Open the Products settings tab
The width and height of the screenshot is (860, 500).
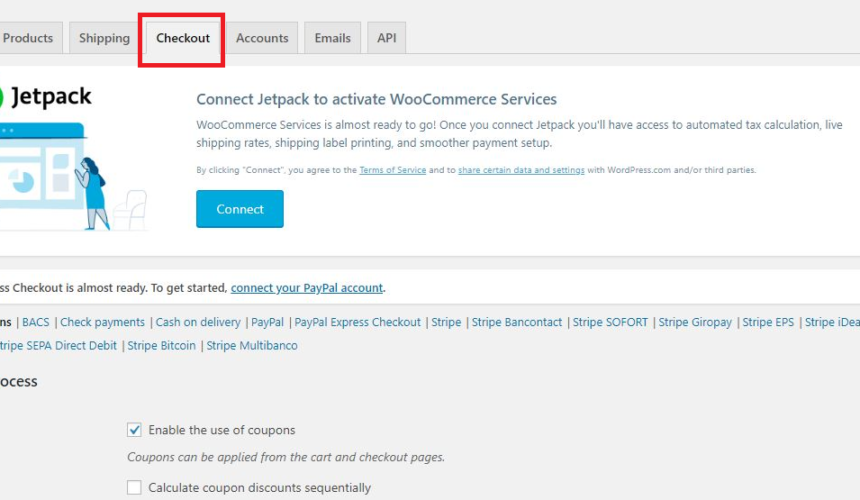[27, 38]
